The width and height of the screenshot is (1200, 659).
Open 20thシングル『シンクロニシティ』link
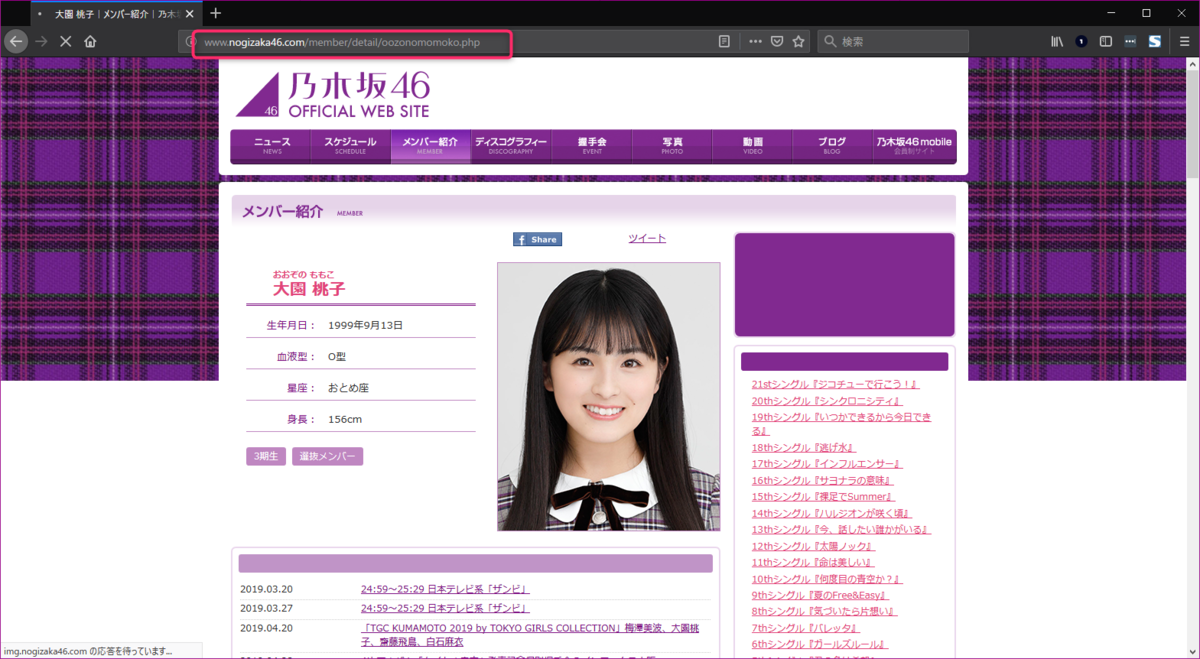tap(827, 401)
